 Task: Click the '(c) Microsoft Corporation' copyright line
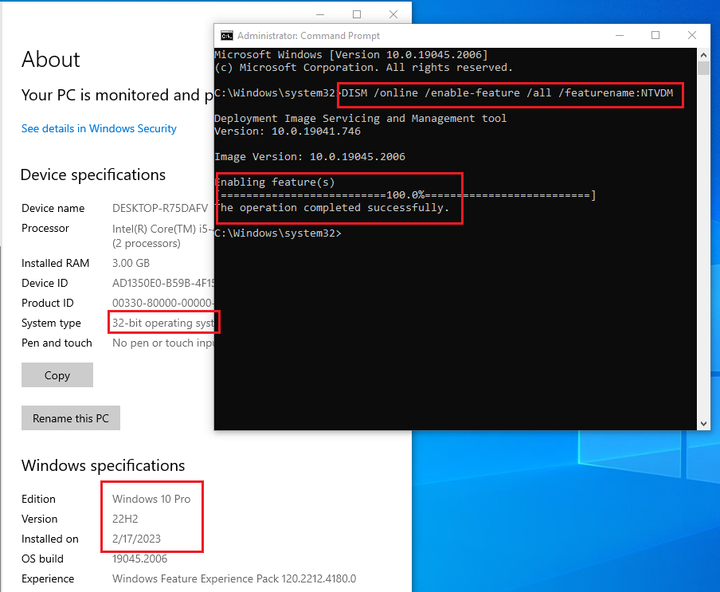click(x=363, y=68)
